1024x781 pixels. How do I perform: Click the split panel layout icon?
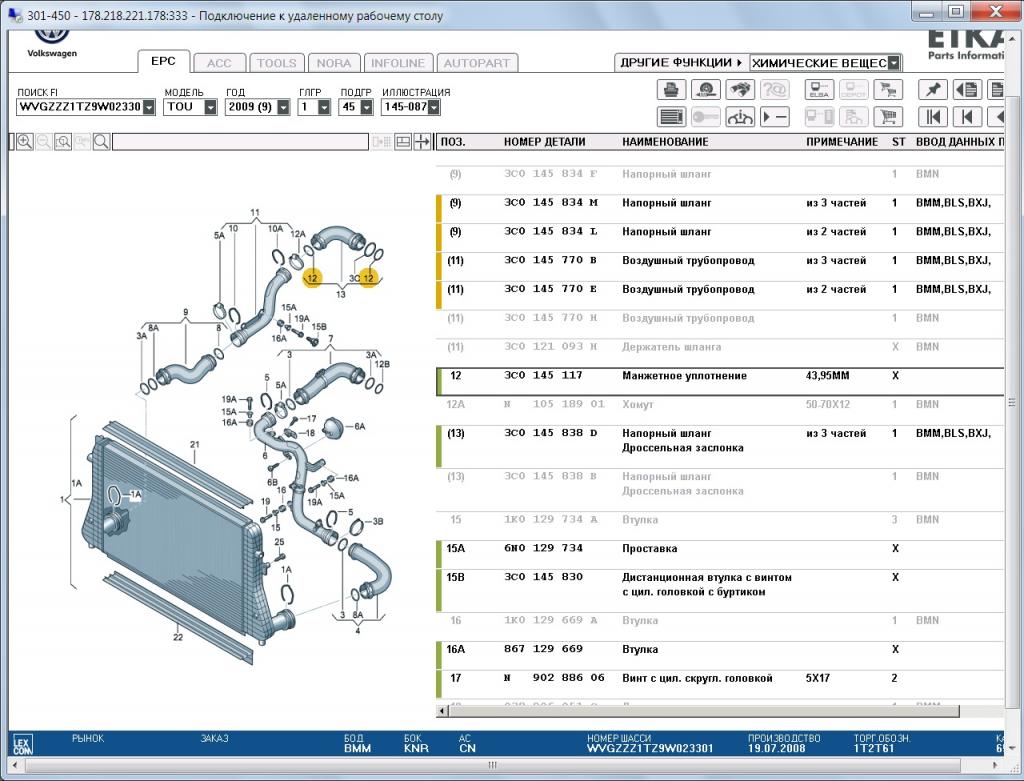(x=403, y=142)
